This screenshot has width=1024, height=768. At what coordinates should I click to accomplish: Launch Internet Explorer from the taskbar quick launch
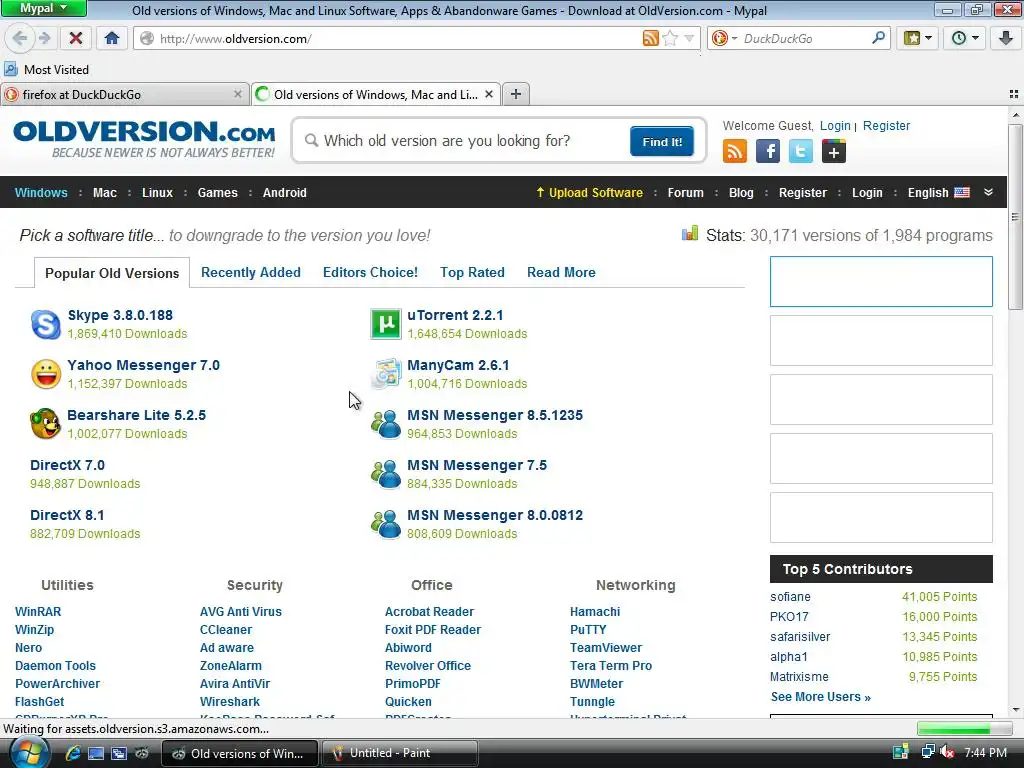coord(72,753)
